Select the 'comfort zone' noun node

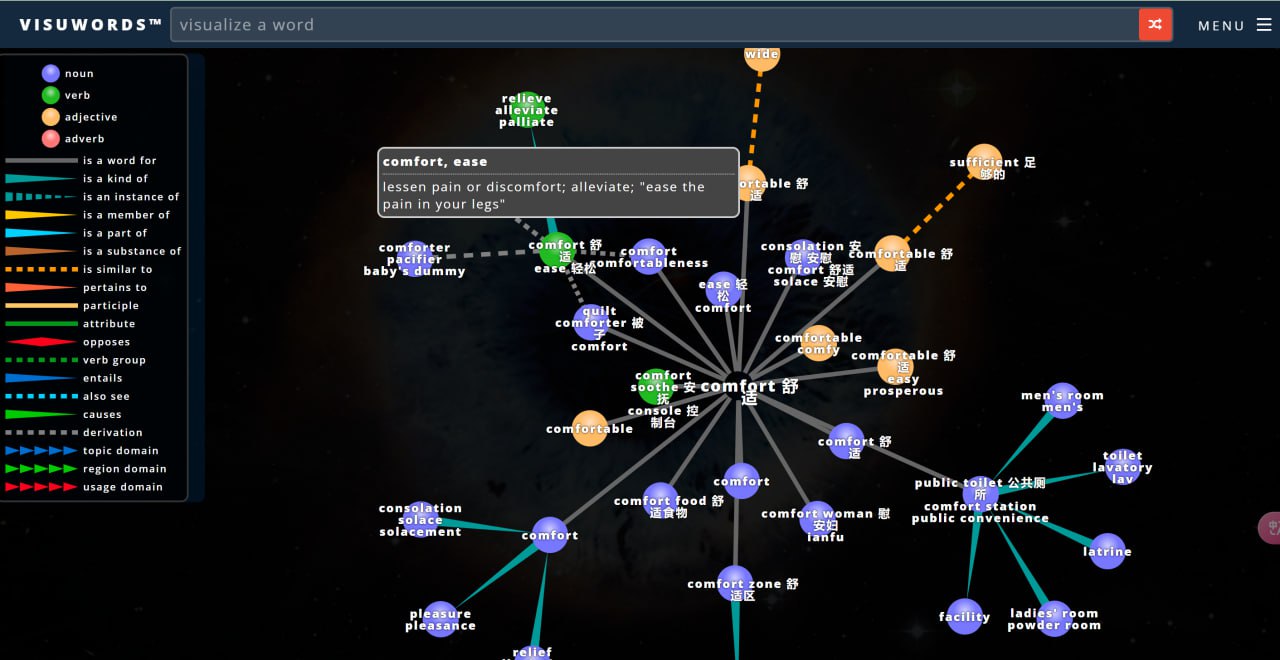coord(735,584)
